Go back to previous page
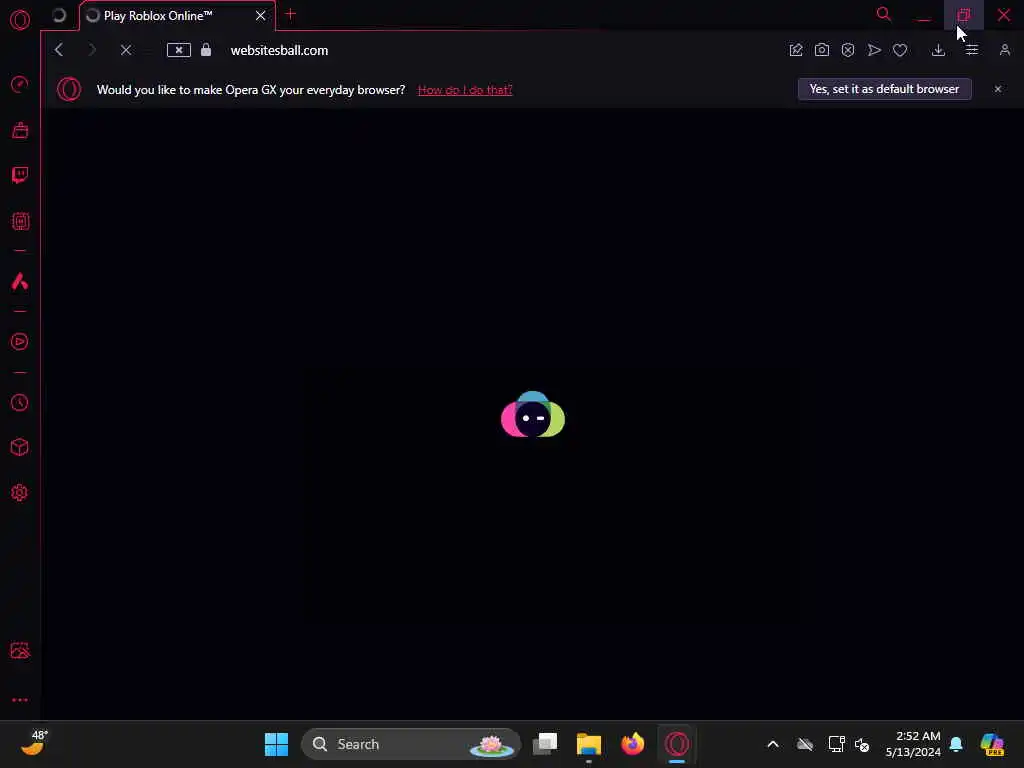 coord(59,50)
